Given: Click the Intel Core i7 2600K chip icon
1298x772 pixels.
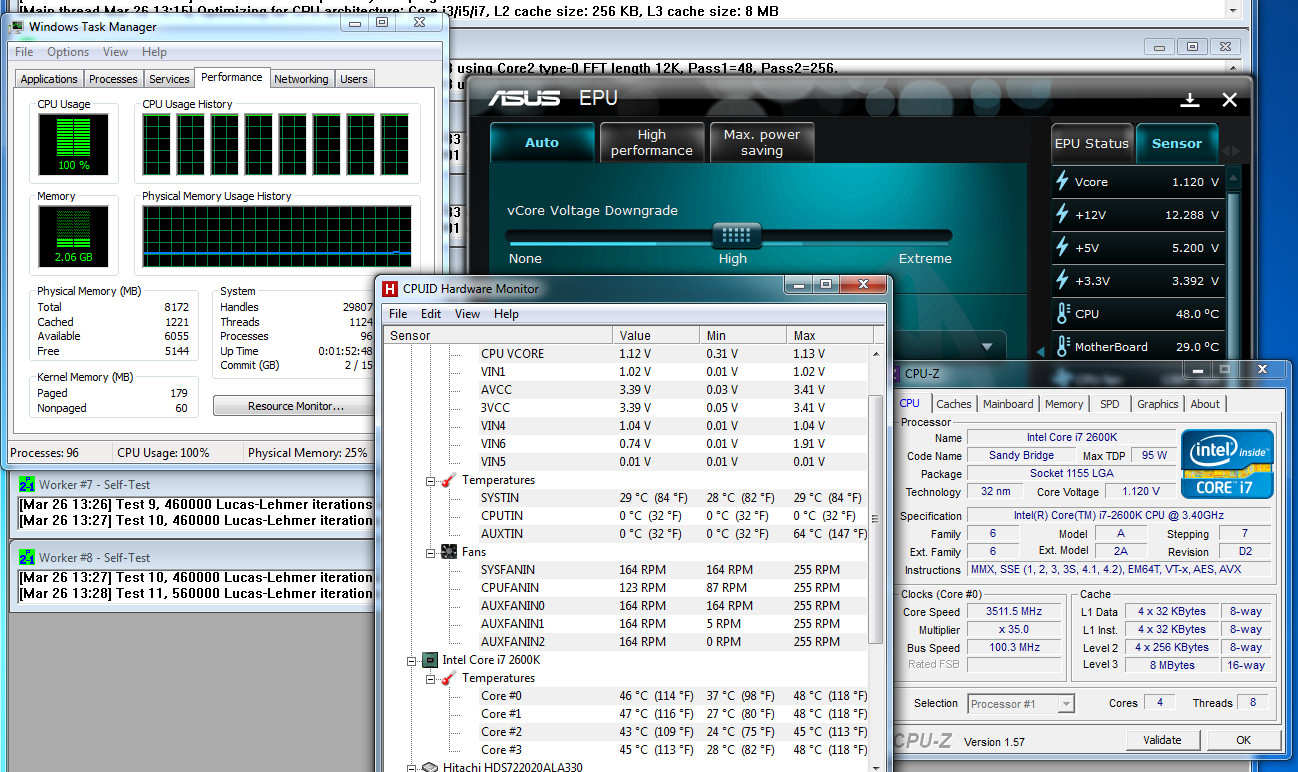Looking at the screenshot, I should tap(430, 660).
